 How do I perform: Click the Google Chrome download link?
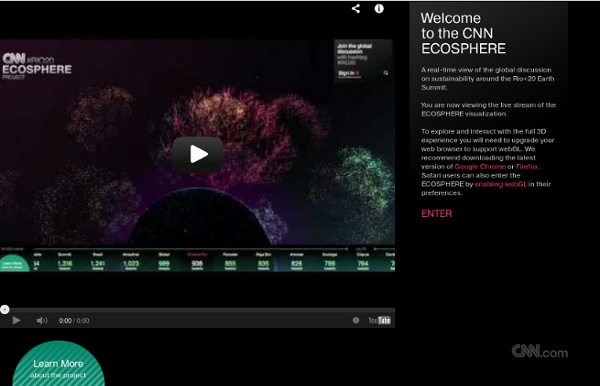pyautogui.click(x=480, y=166)
